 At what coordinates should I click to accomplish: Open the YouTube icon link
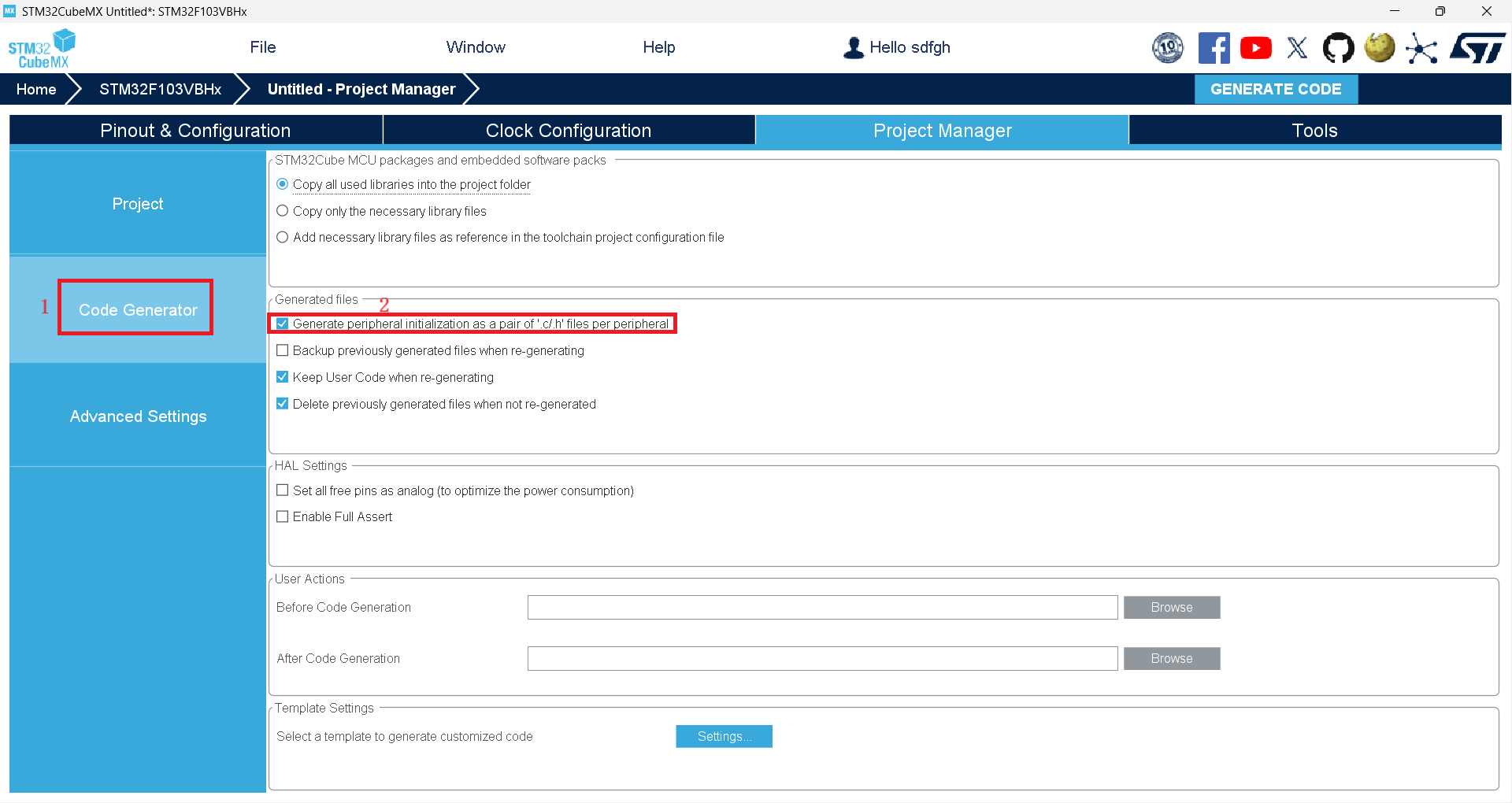[1256, 48]
